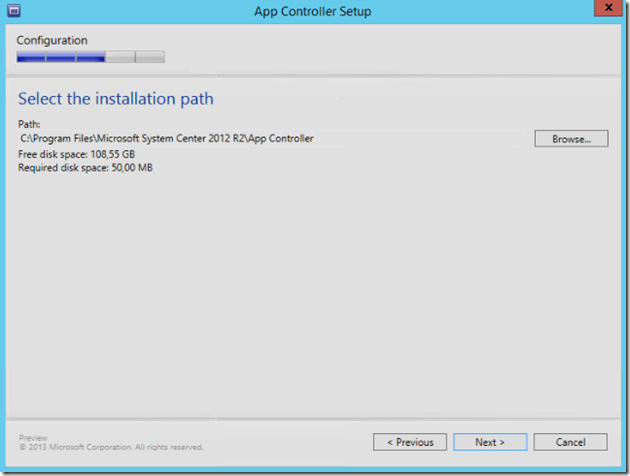
Task: Click the Microsoft Corporation copyright notice
Action: click(111, 447)
